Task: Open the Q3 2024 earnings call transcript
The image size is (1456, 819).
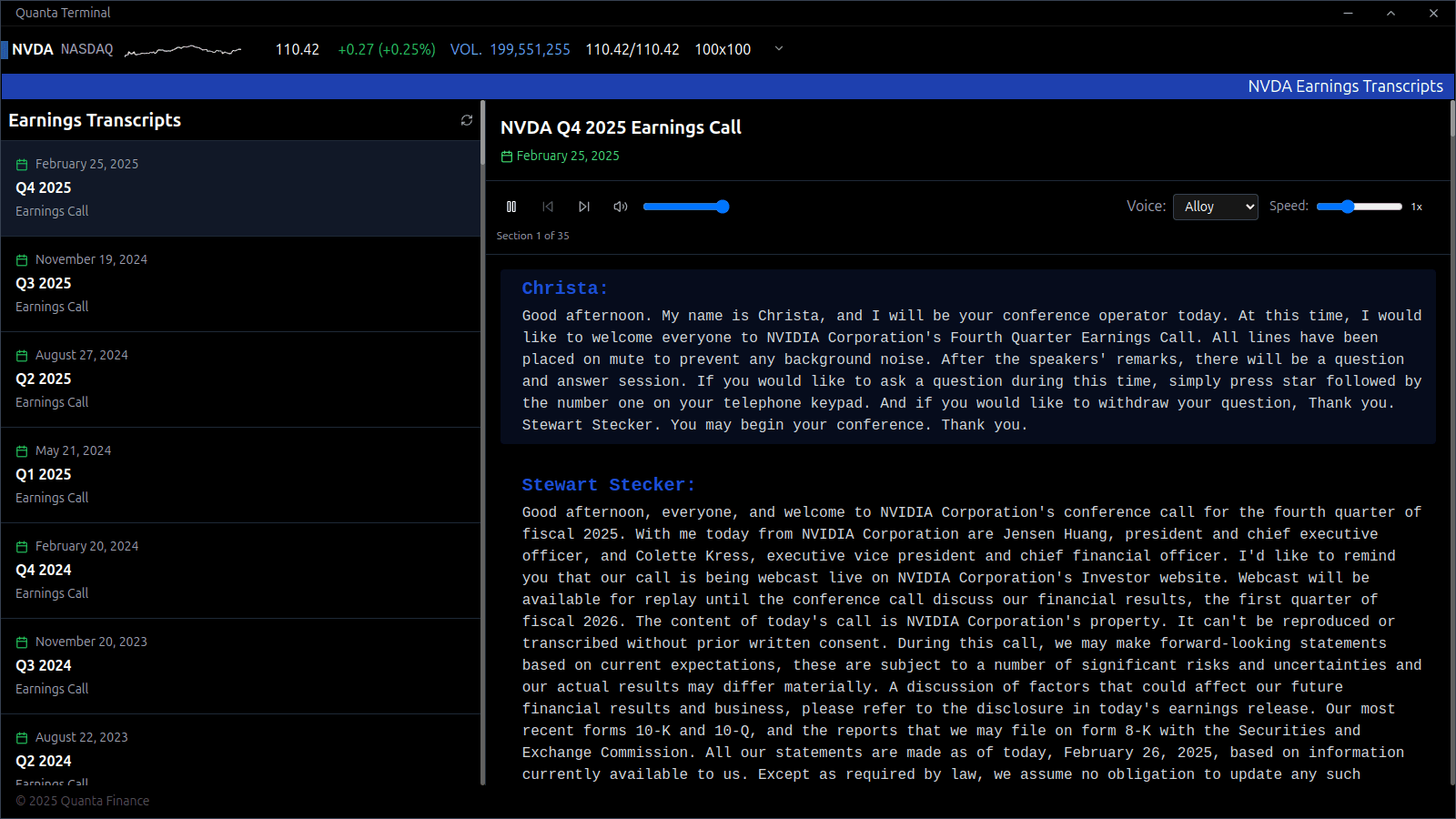Action: 240,666
